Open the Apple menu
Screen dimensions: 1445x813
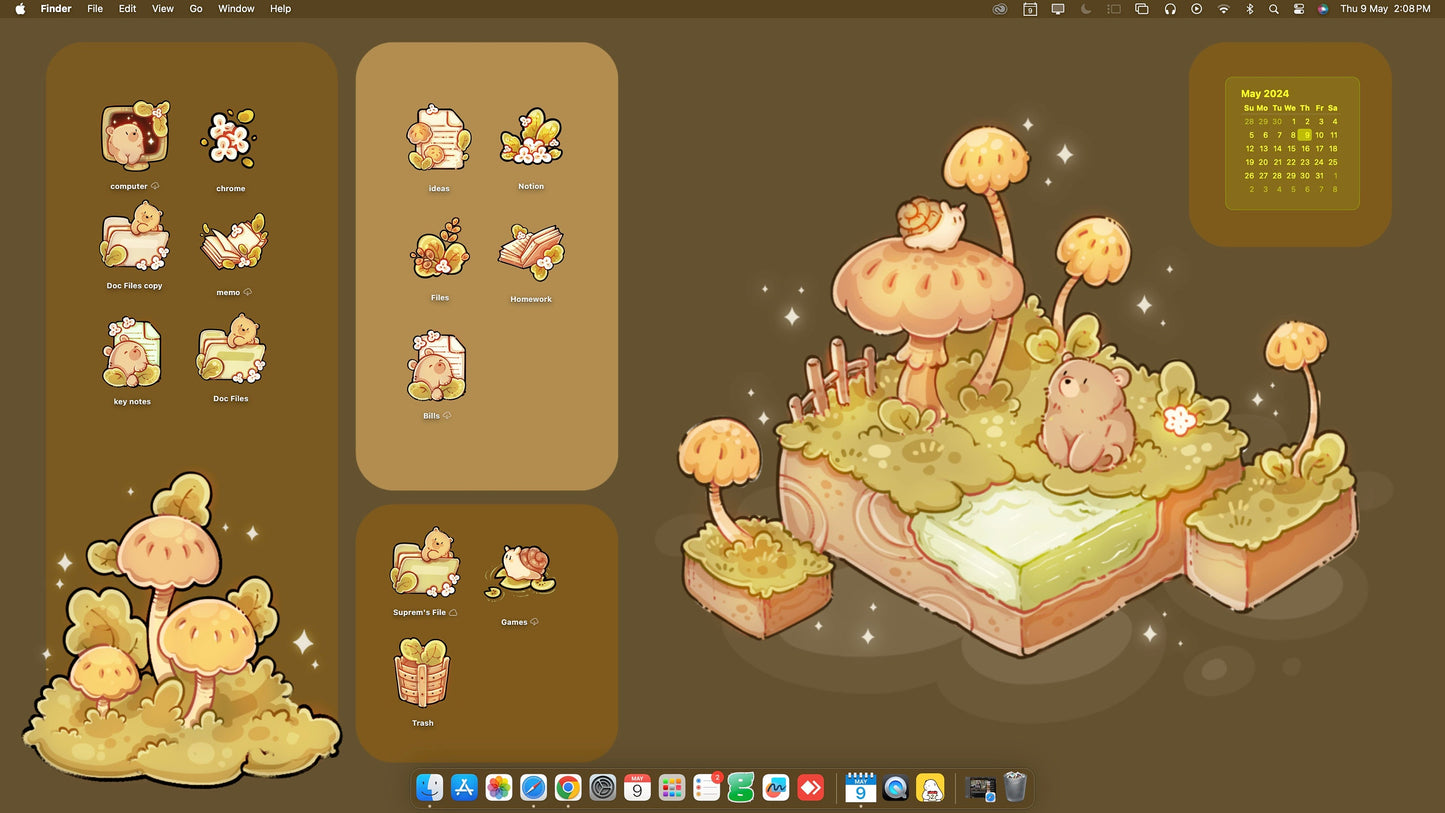[19, 9]
